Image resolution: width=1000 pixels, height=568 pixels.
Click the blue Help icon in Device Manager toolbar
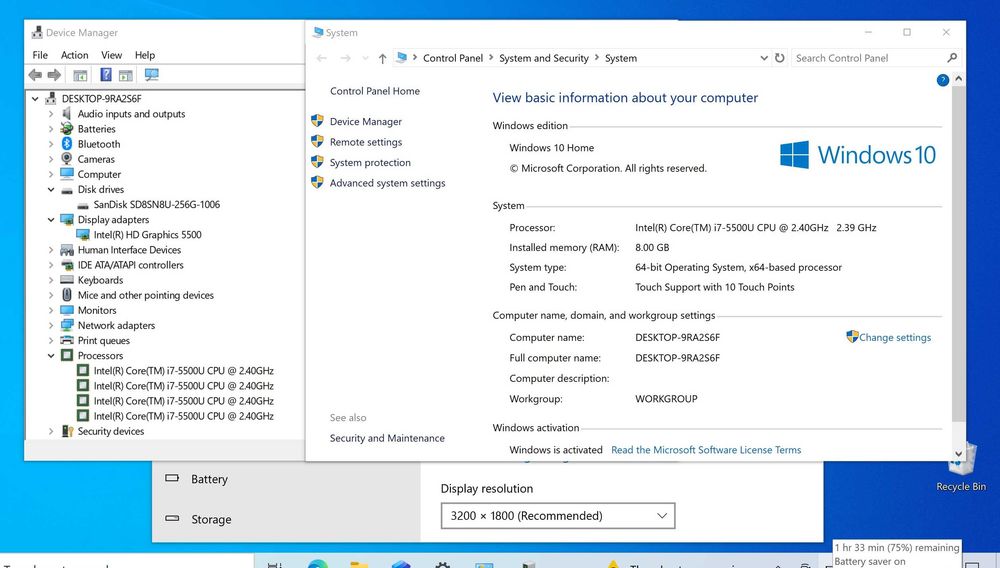(106, 75)
